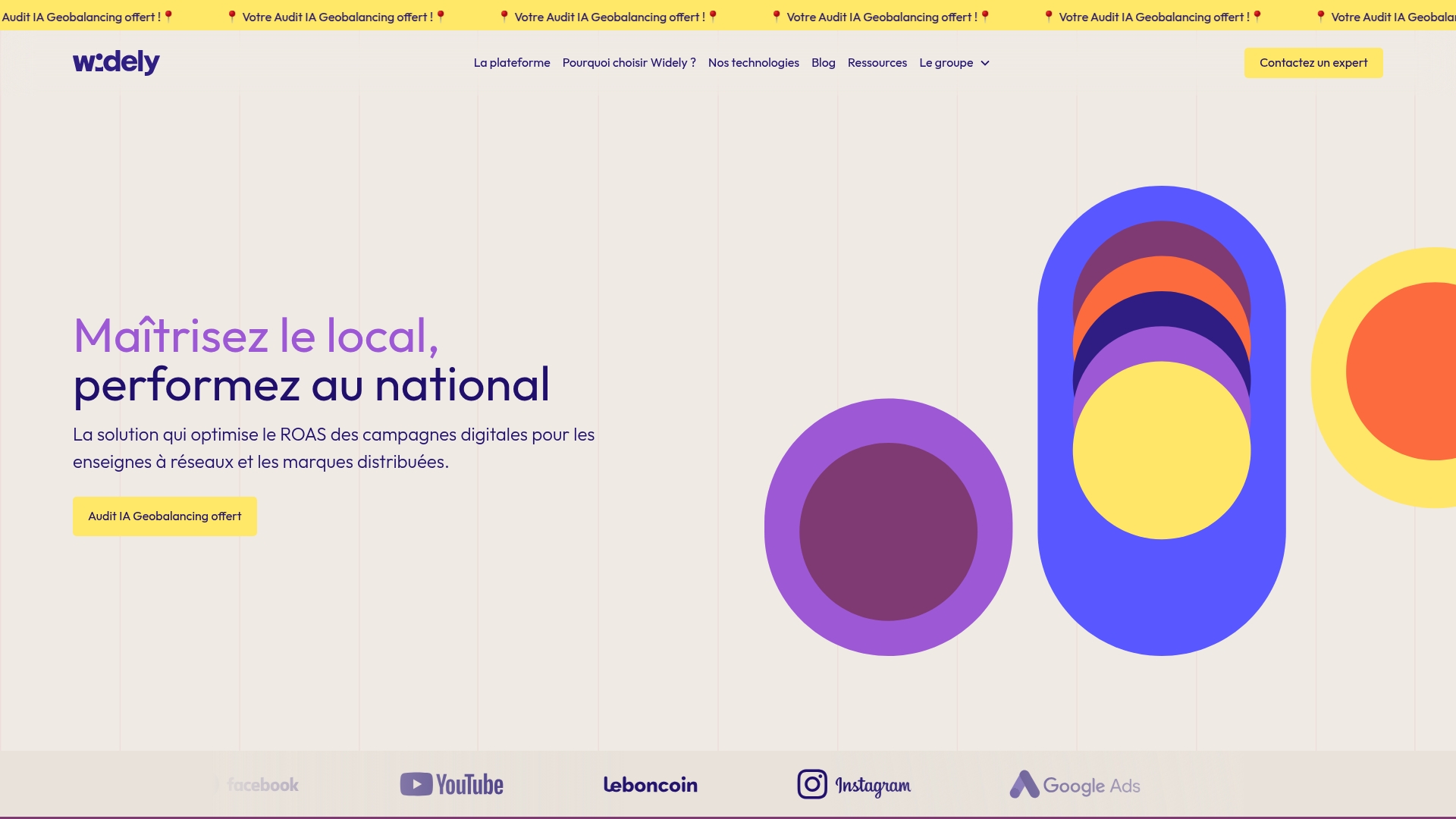Click the facebook logo
This screenshot has height=819, width=1456.
[262, 785]
